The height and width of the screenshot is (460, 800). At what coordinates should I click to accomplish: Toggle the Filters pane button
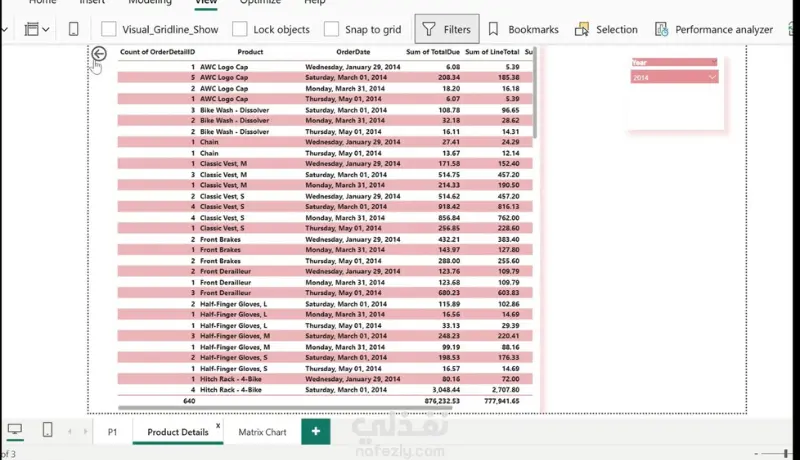click(x=446, y=29)
